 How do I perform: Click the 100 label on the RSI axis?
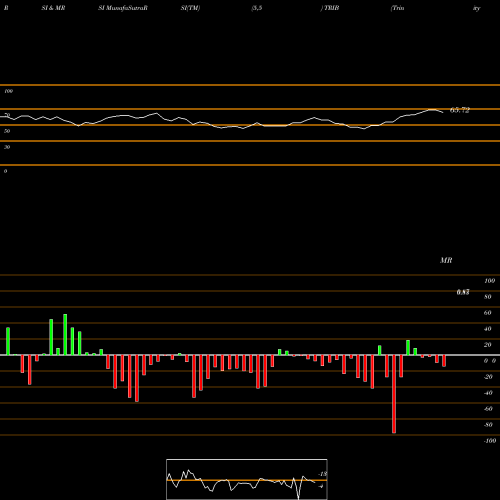coord(8,91)
